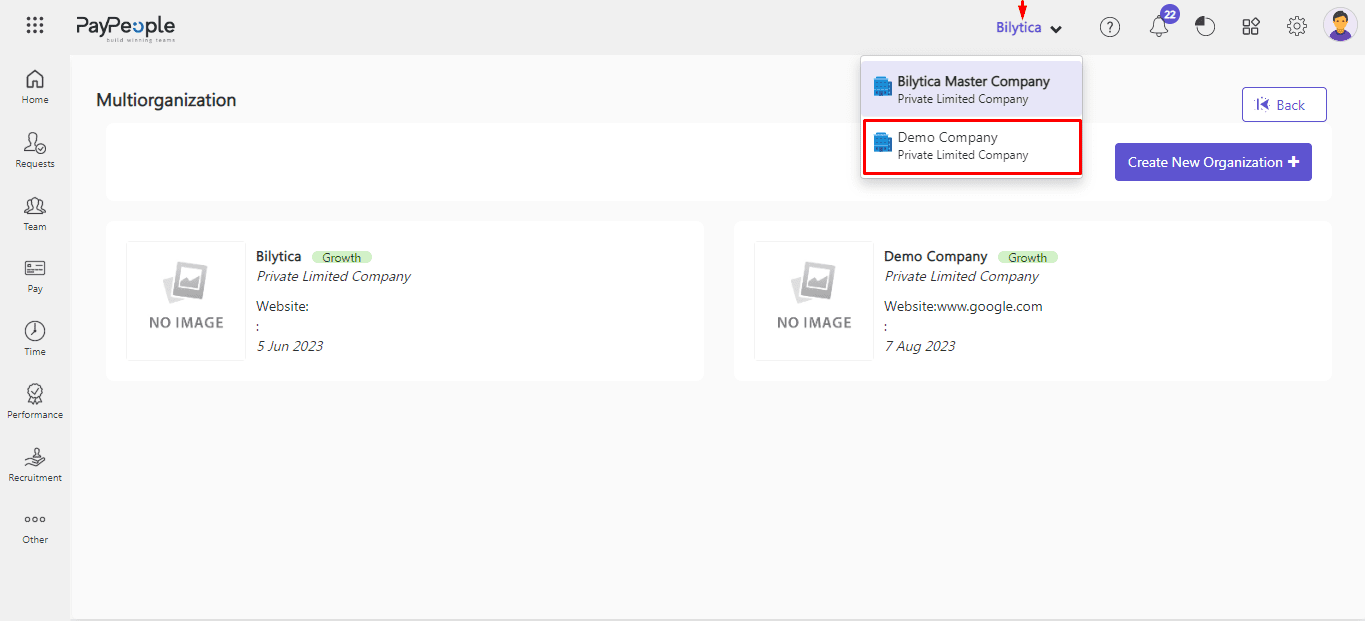The image size is (1365, 621).
Task: Select Bilytica Master Company from dropdown
Action: [x=971, y=89]
